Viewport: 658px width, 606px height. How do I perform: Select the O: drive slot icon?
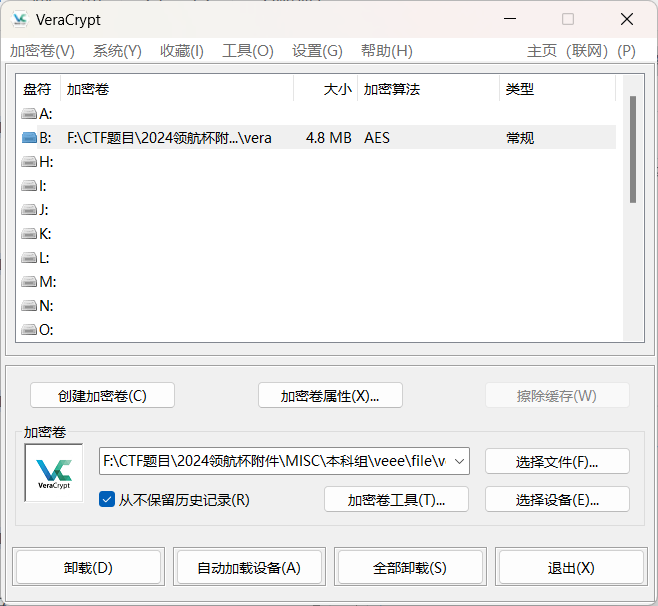coord(29,330)
